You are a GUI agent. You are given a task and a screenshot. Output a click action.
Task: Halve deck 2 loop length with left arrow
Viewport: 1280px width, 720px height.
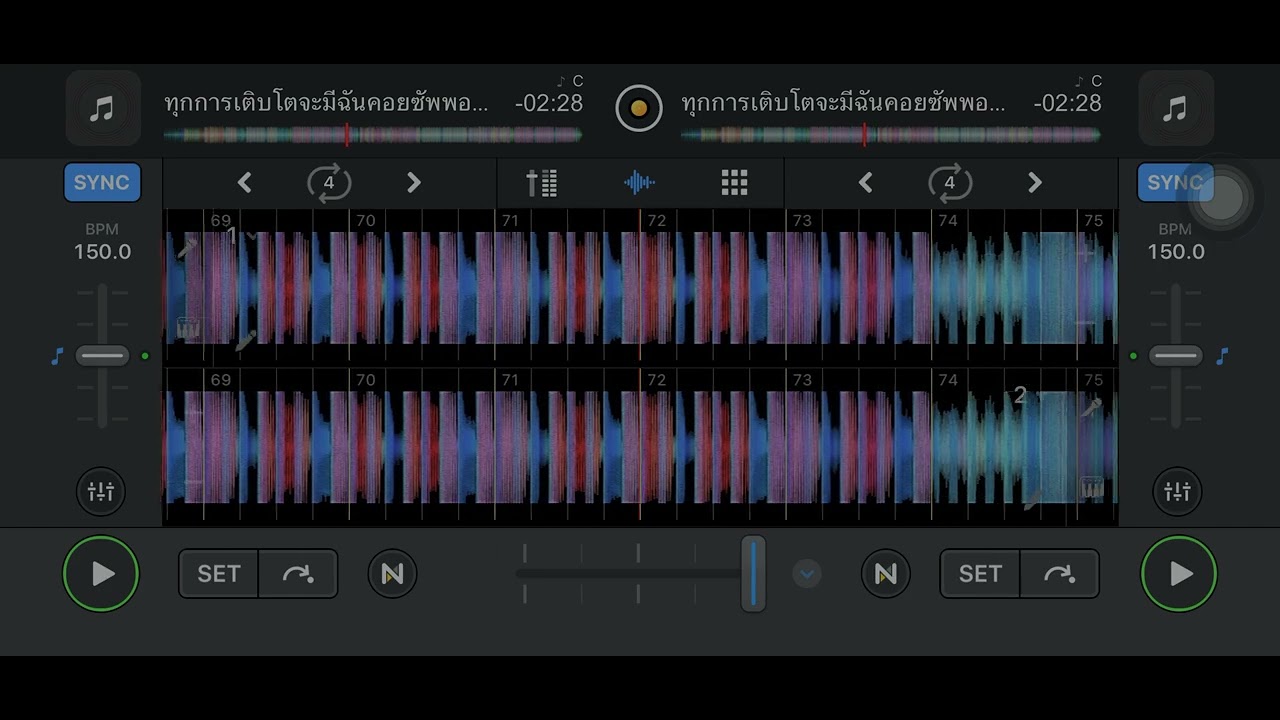[x=865, y=183]
